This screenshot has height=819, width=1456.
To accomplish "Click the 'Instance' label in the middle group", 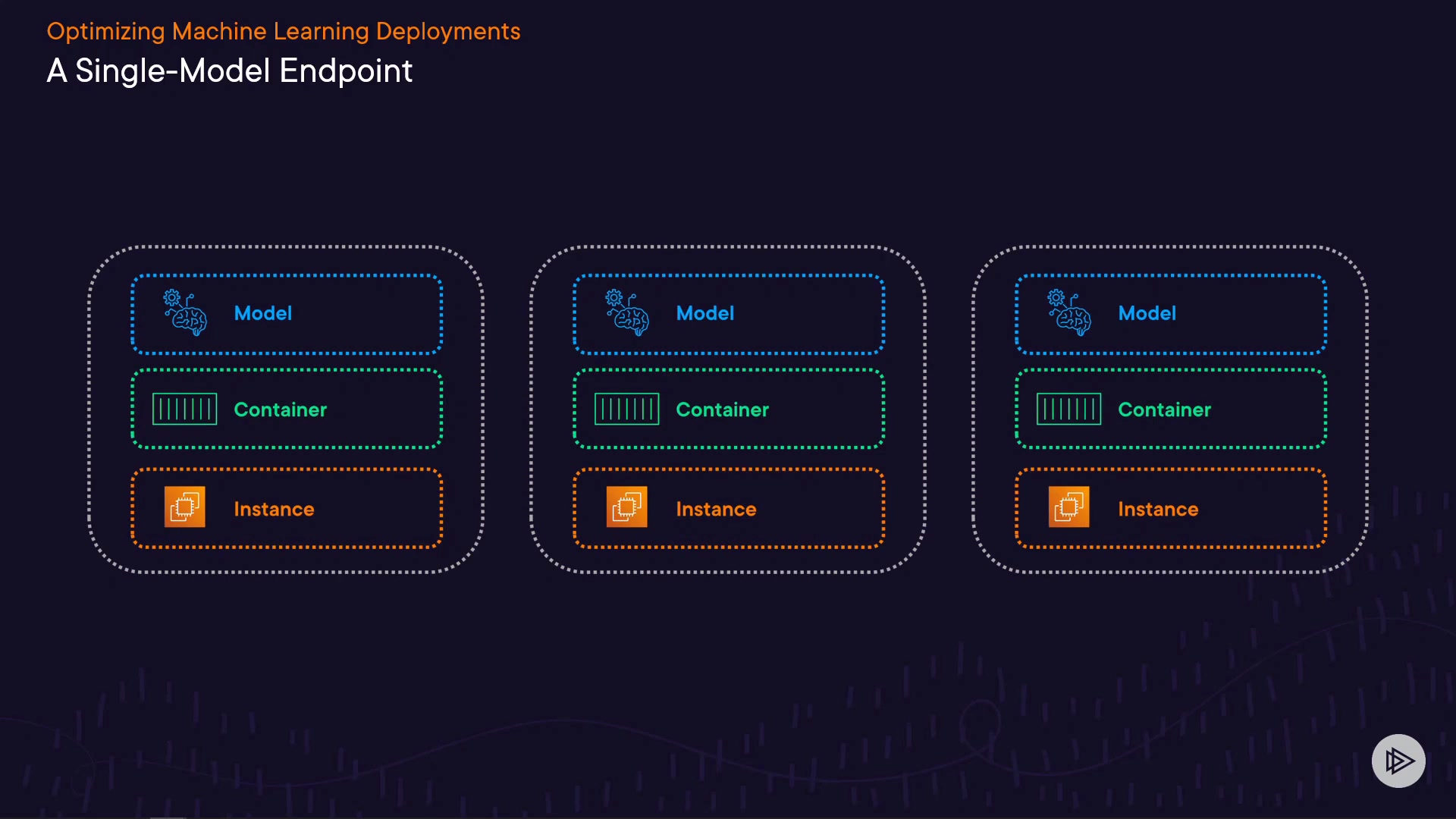I will coord(717,510).
